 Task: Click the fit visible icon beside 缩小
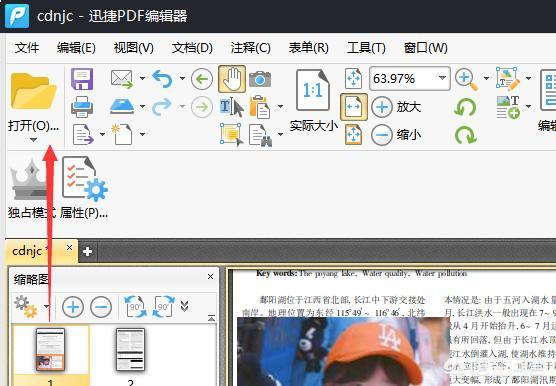tap(354, 134)
